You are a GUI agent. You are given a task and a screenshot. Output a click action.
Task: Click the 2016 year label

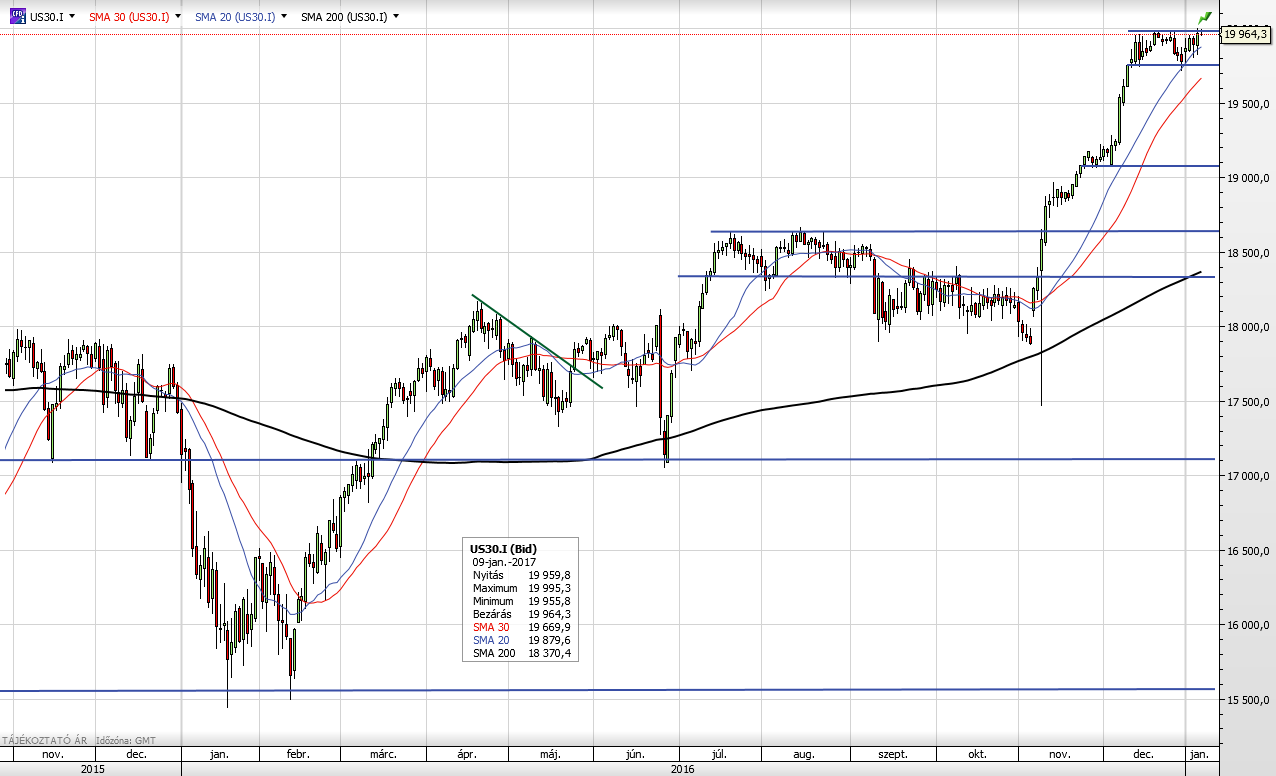(x=683, y=768)
